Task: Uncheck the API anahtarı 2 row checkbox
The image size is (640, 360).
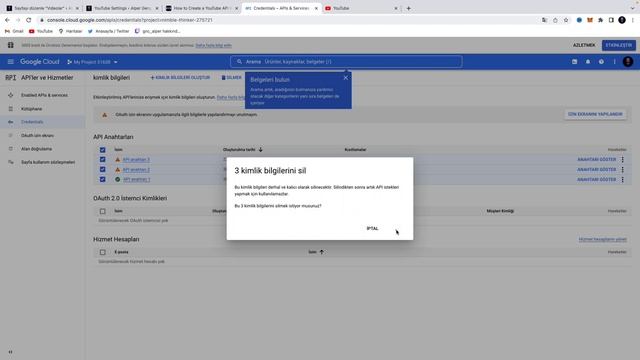Action: (x=102, y=169)
